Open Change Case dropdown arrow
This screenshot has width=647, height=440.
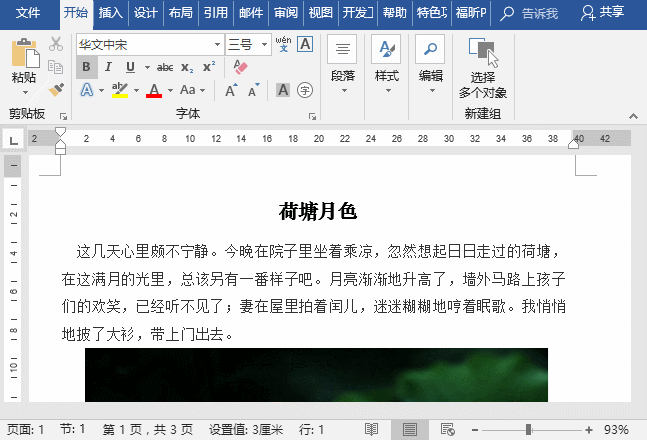coord(203,90)
